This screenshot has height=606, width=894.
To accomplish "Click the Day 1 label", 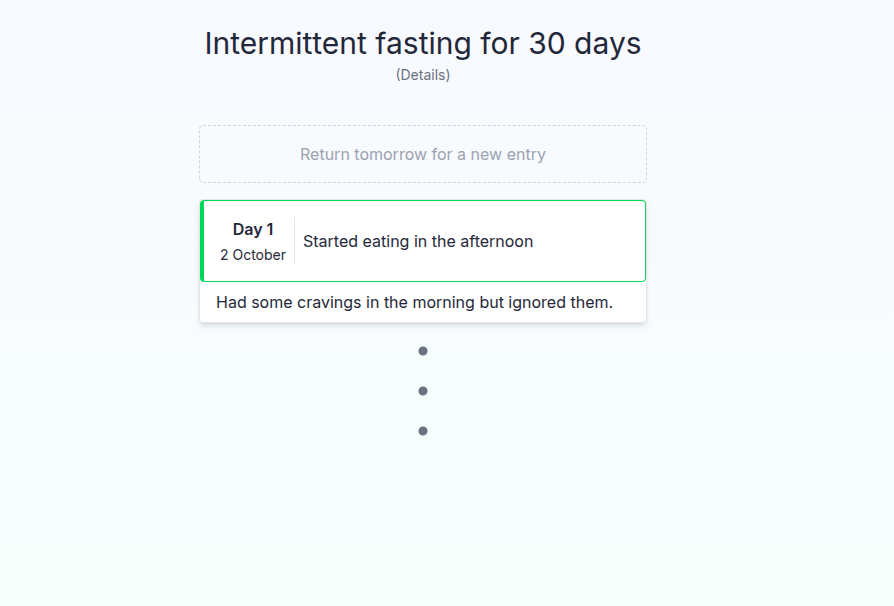I will pyautogui.click(x=252, y=229).
